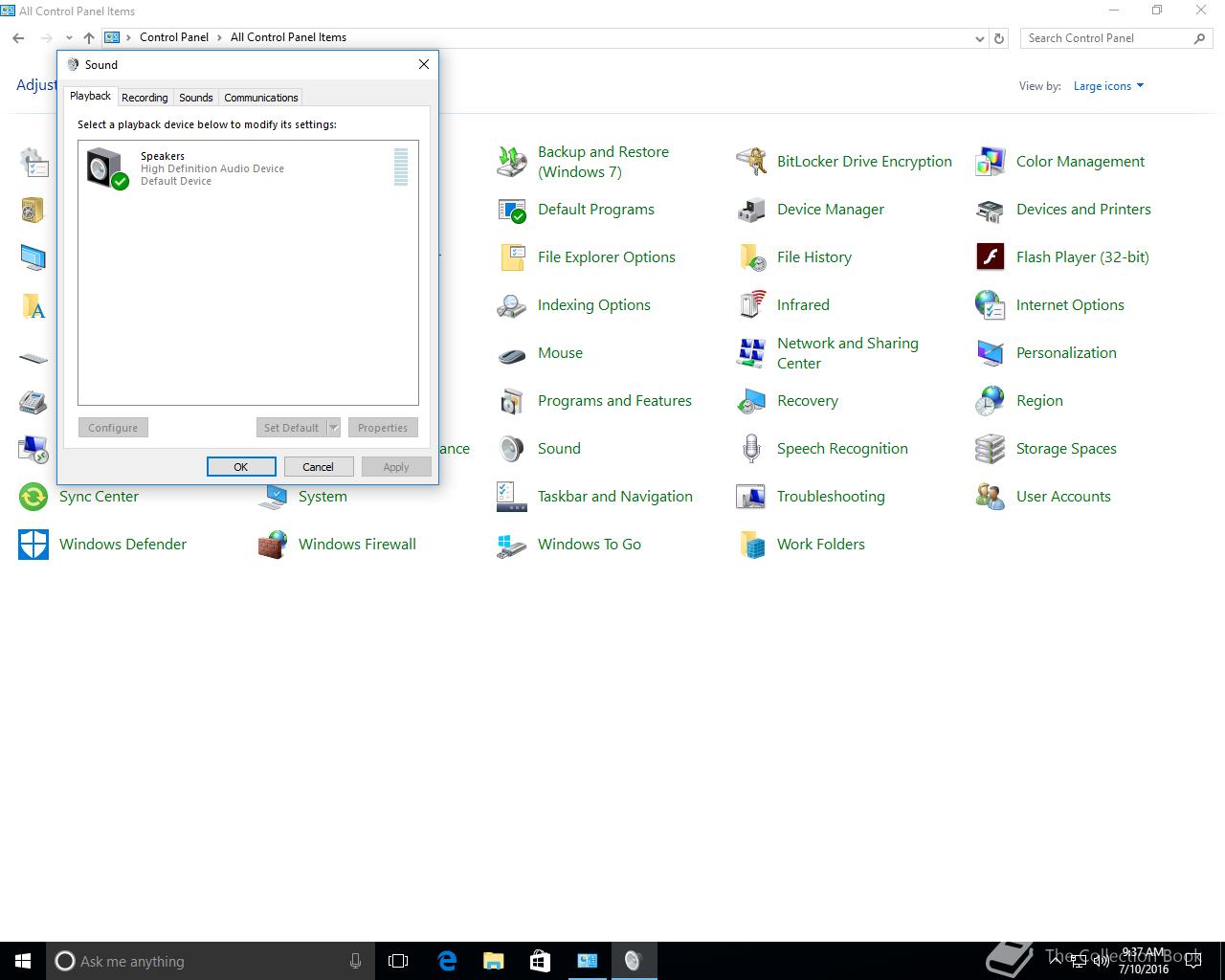
Task: Open the Mouse icon
Action: point(511,353)
